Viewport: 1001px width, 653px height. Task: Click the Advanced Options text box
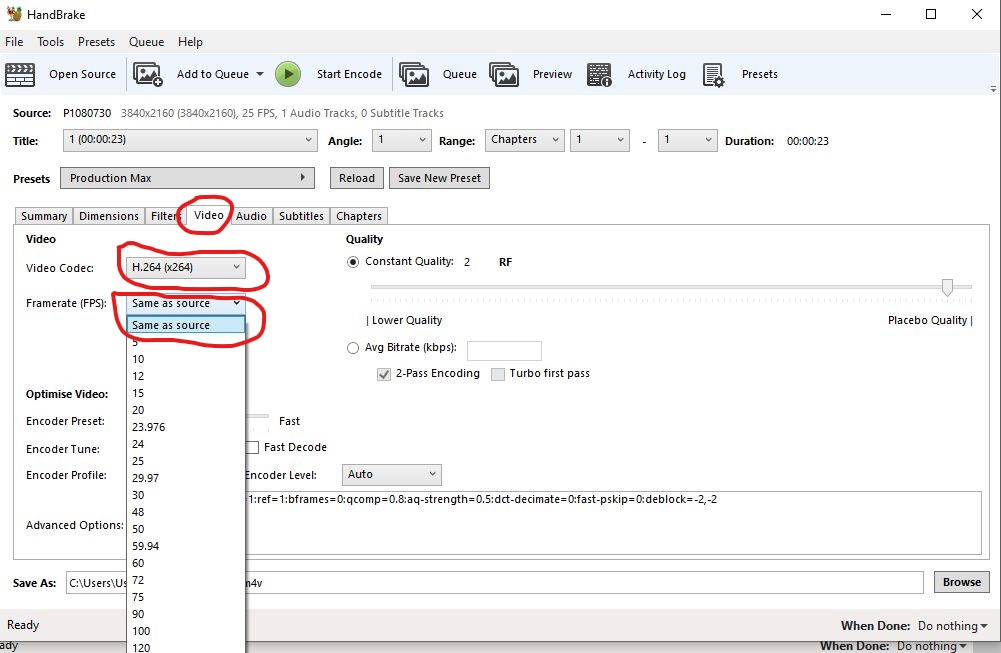[x=613, y=523]
